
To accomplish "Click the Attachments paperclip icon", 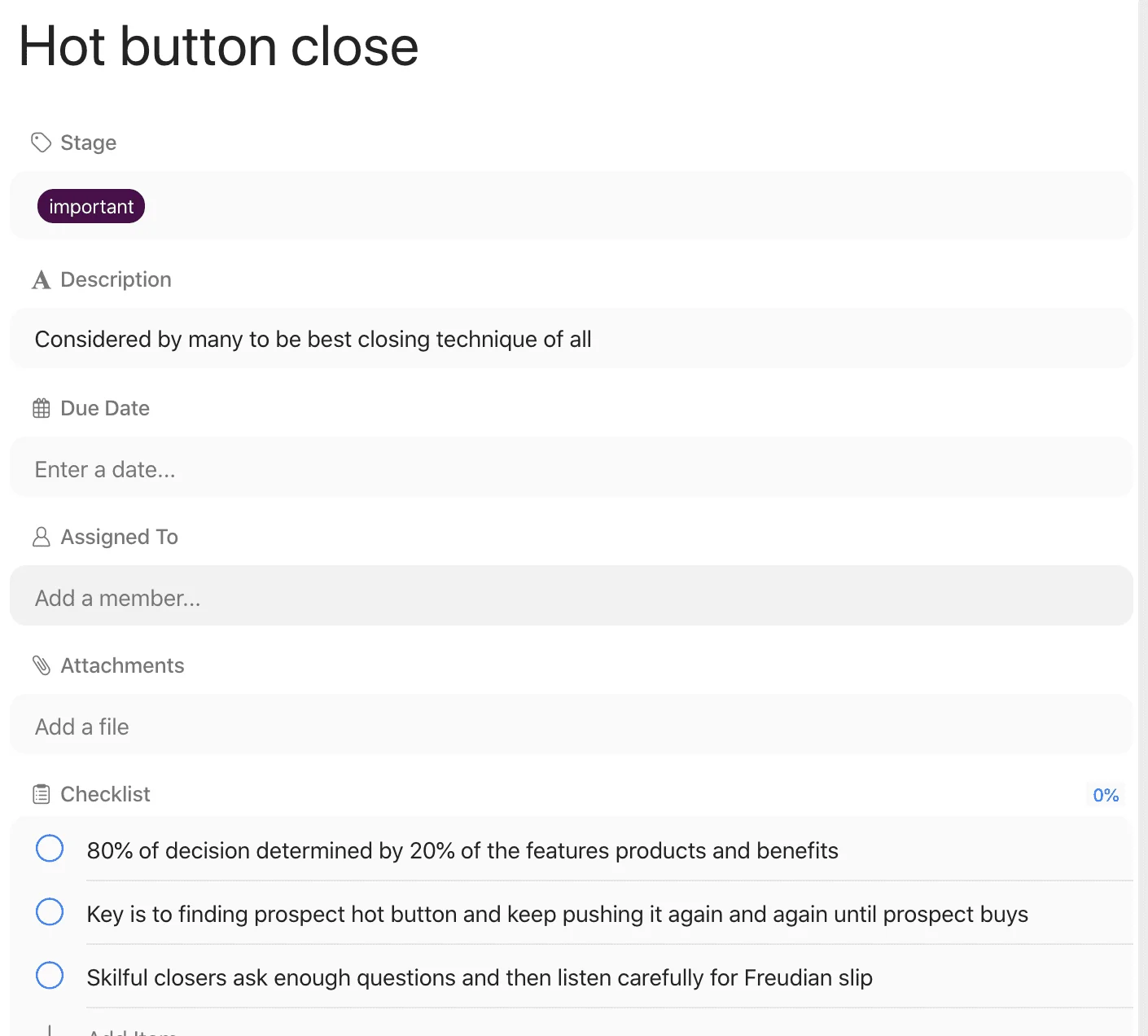I will (x=41, y=665).
